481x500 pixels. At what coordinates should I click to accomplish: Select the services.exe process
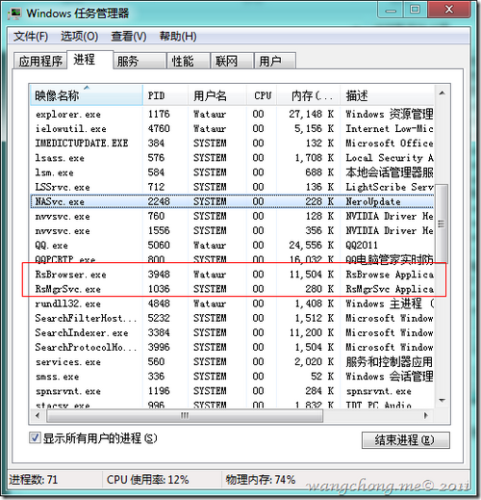click(232, 362)
